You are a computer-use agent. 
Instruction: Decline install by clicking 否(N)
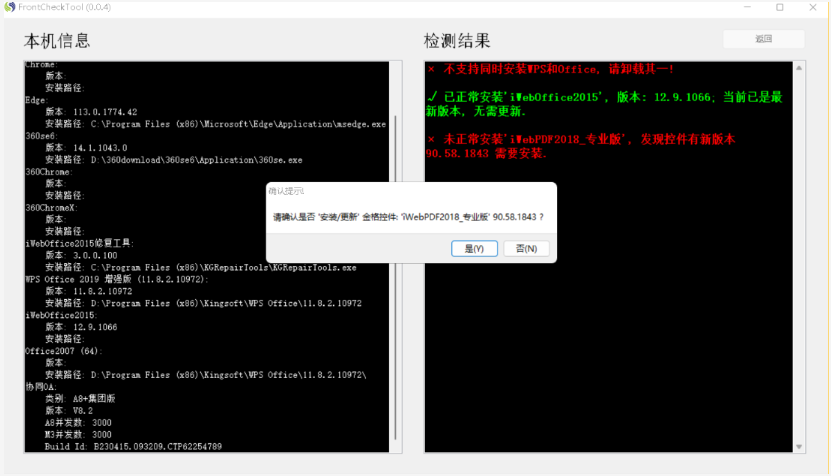(526, 249)
